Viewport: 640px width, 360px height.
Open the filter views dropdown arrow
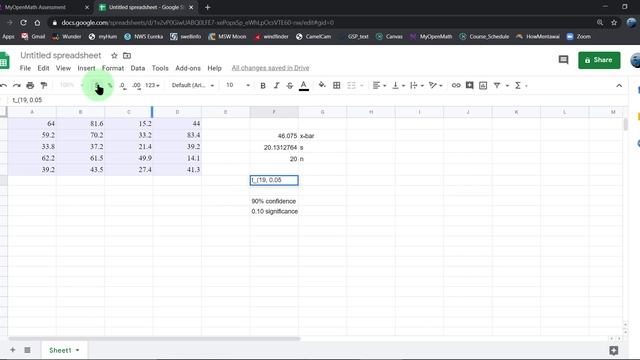pos(507,86)
